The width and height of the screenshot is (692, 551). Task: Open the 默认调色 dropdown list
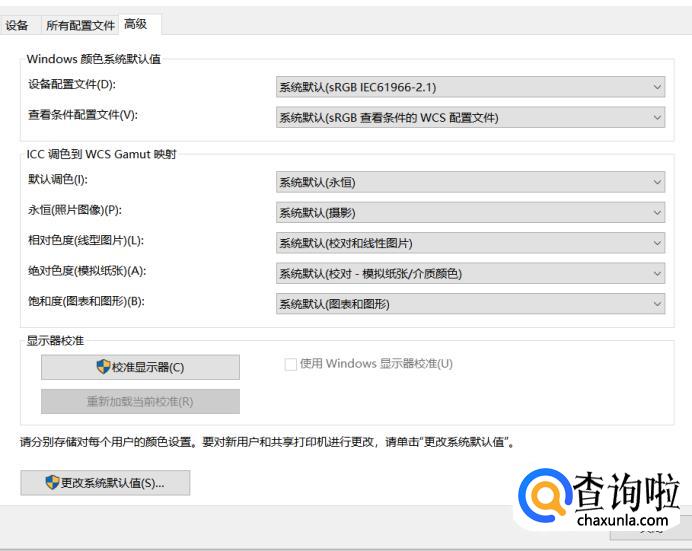tap(470, 182)
